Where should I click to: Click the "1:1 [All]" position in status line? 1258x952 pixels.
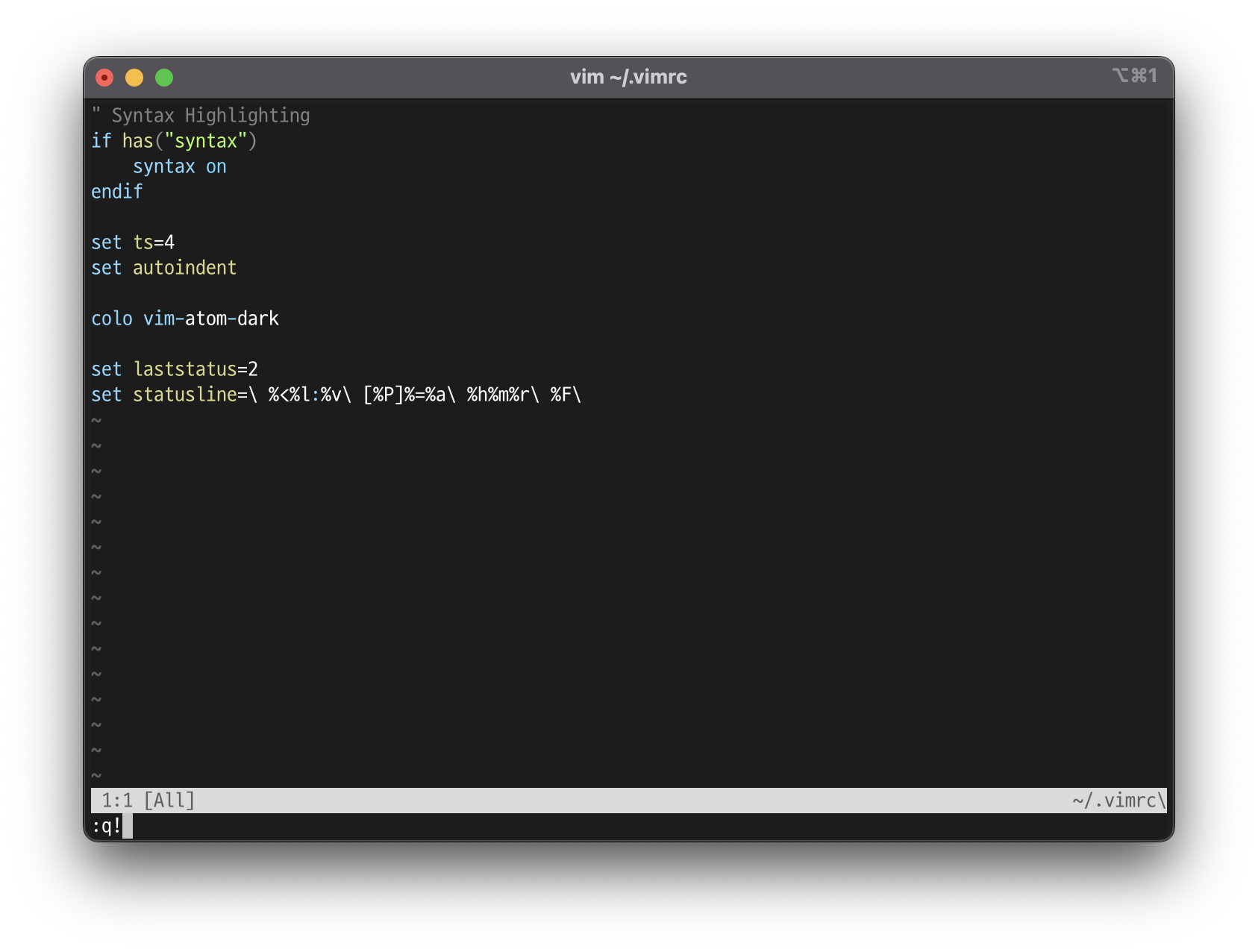click(148, 801)
